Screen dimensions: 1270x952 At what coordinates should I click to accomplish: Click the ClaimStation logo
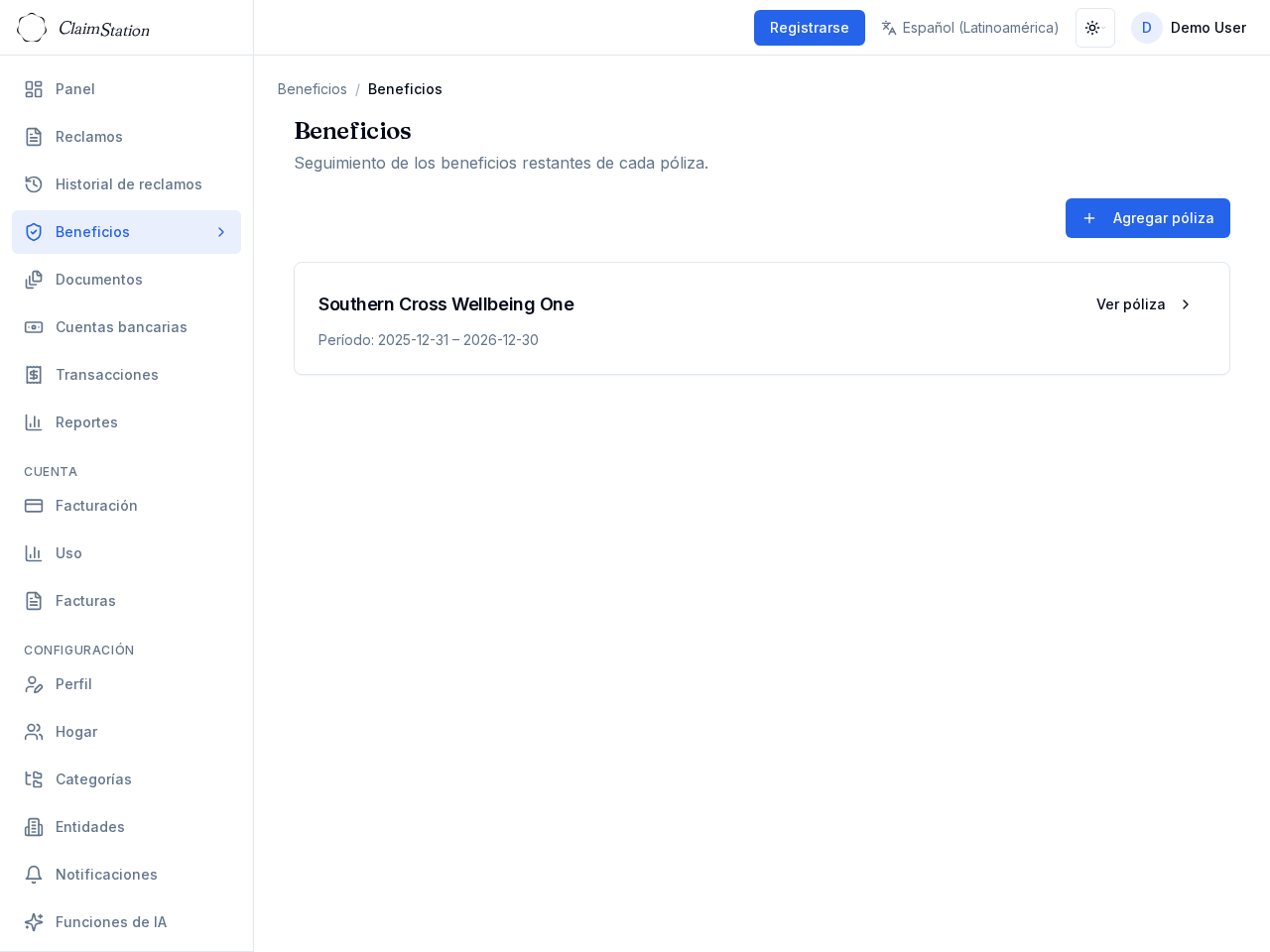click(83, 28)
